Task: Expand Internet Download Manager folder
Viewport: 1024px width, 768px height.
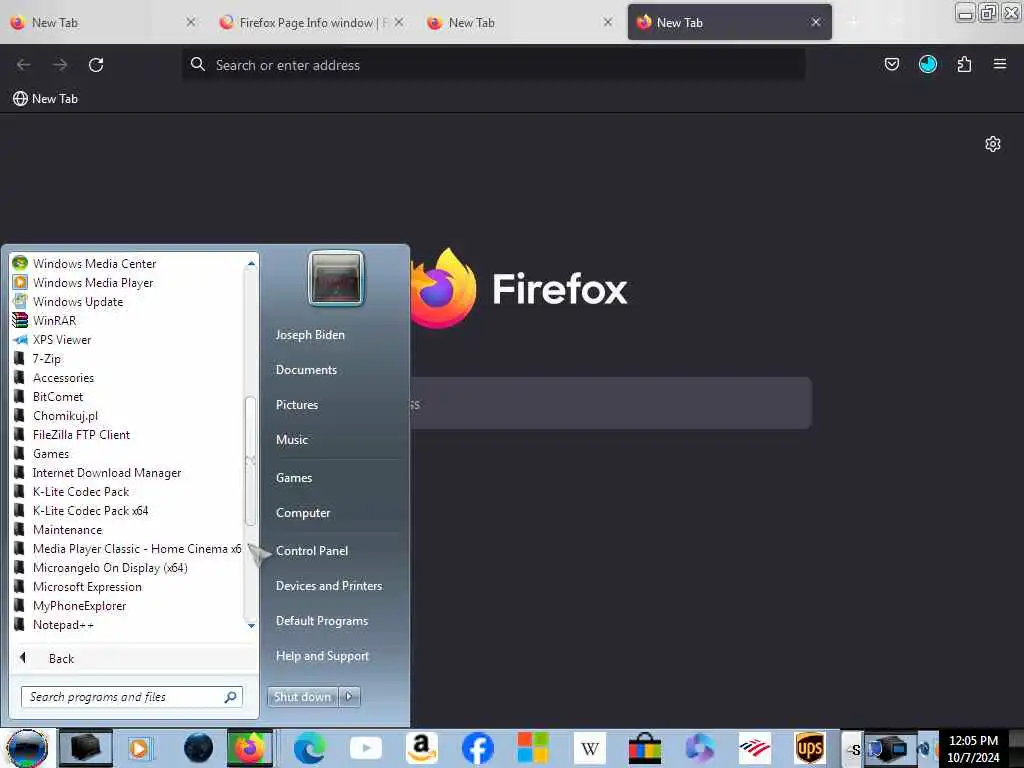Action: 106,472
